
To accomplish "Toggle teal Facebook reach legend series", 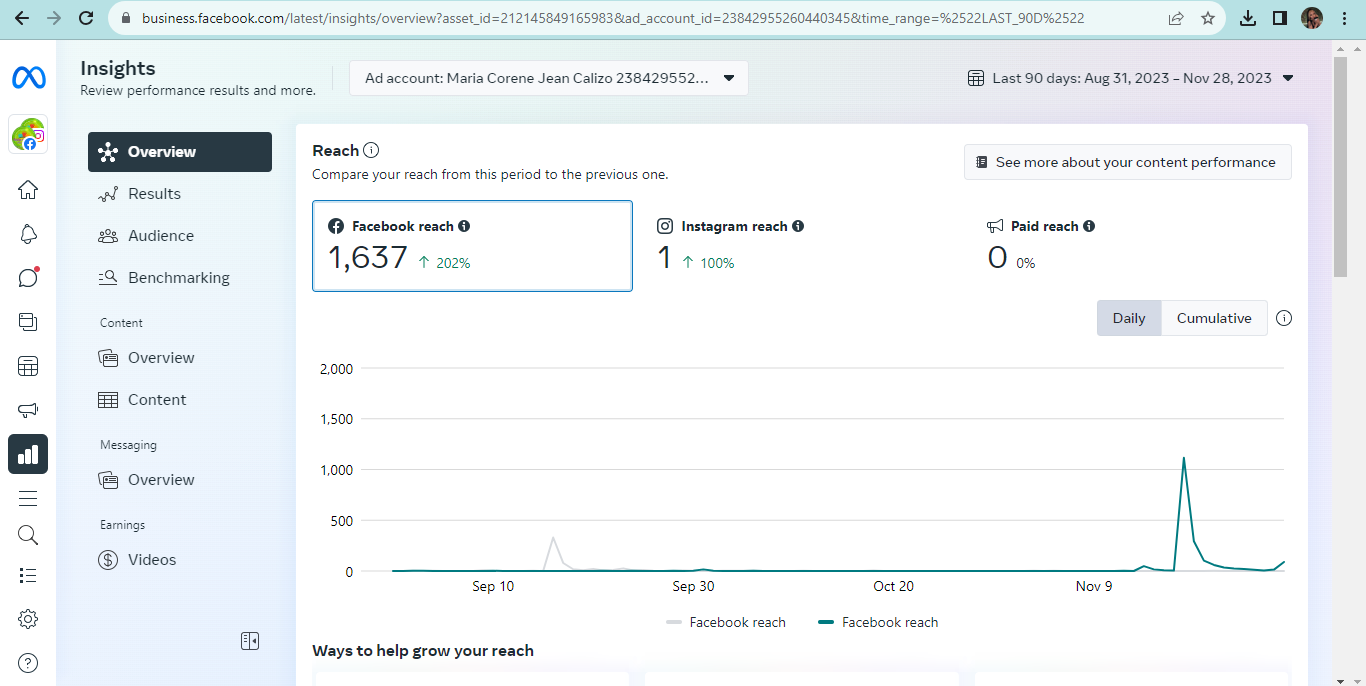I will [x=878, y=622].
